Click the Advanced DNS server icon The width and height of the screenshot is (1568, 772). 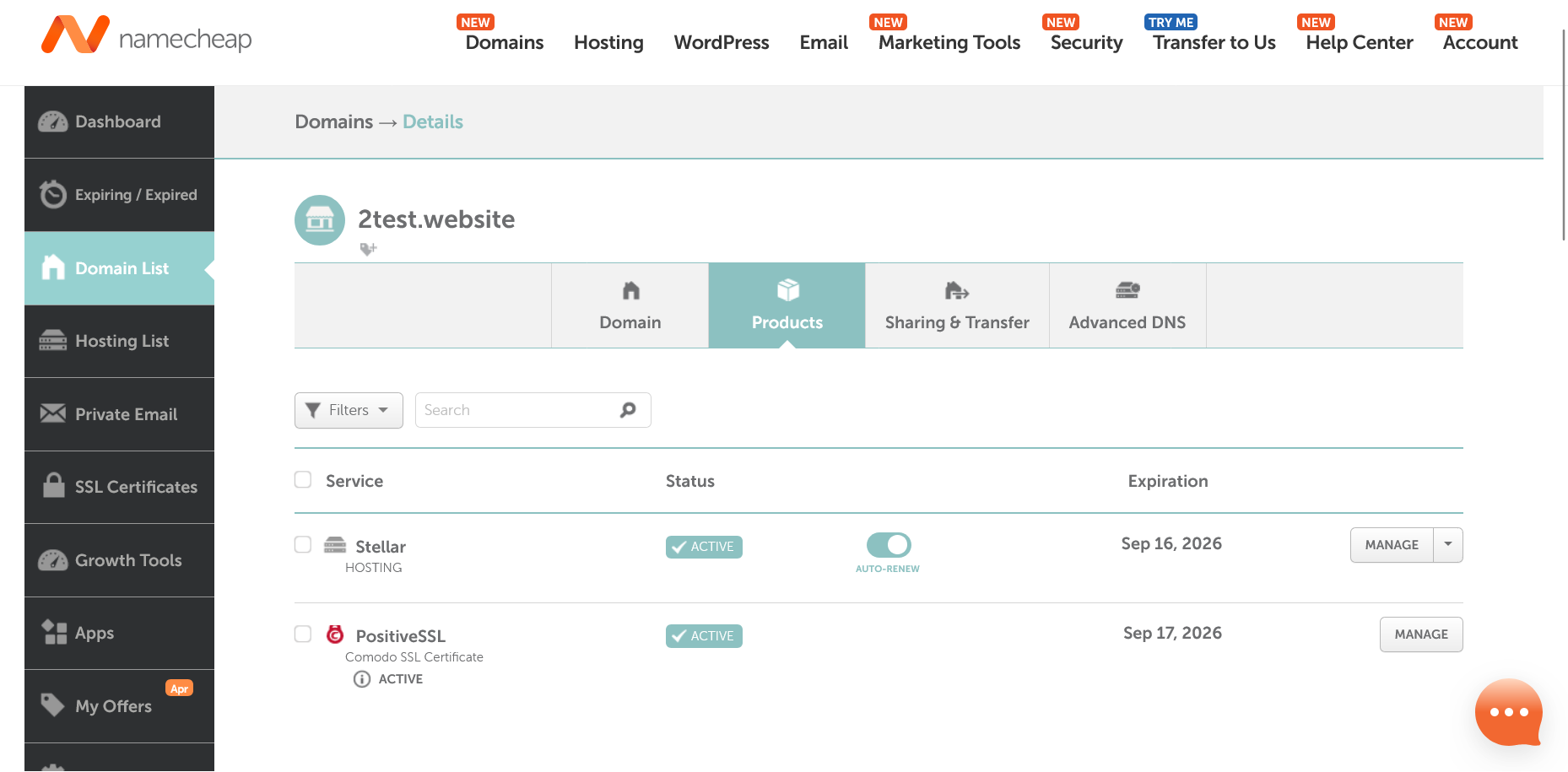click(1127, 291)
